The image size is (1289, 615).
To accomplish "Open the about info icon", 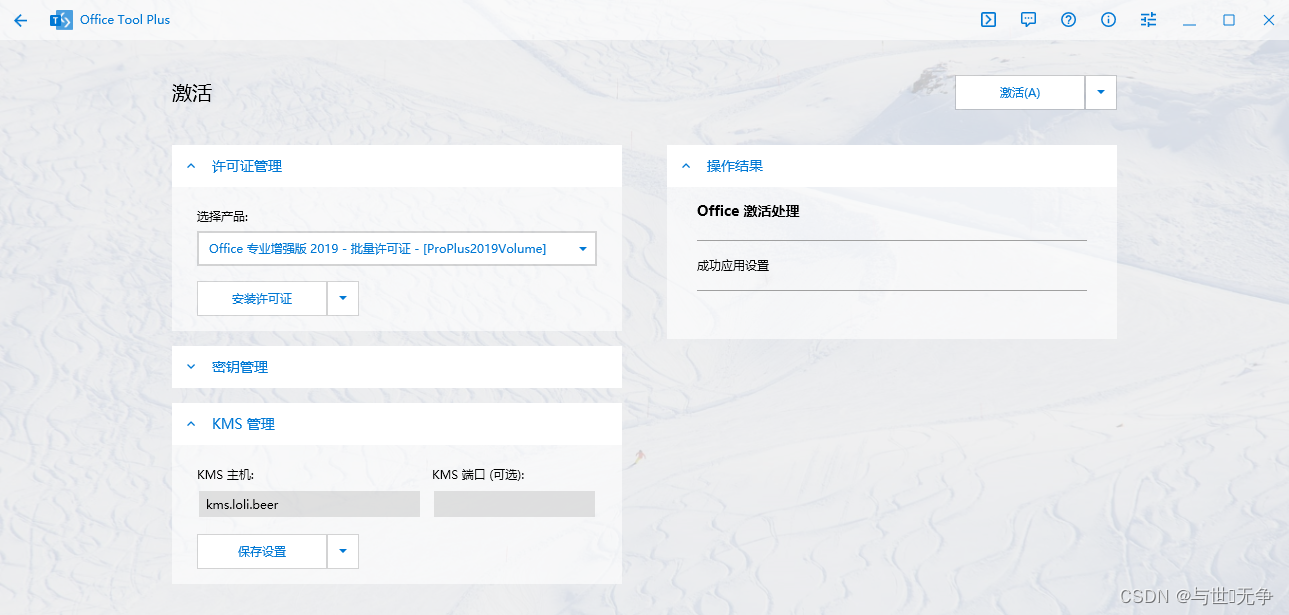I will [1108, 20].
